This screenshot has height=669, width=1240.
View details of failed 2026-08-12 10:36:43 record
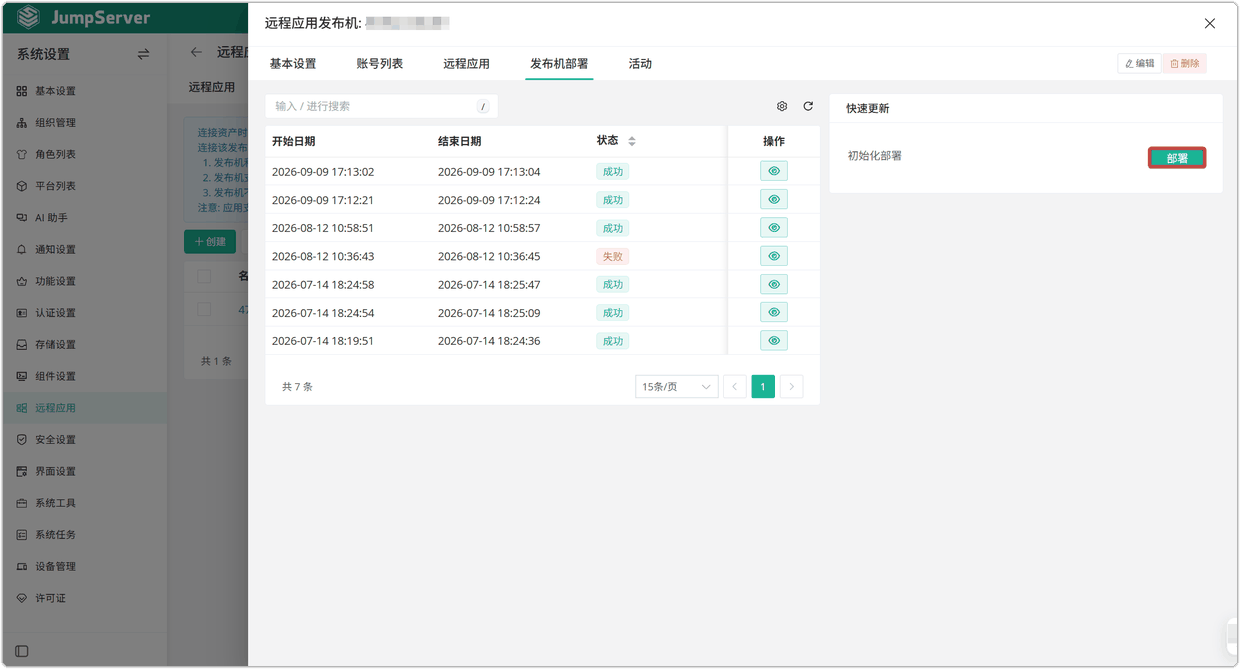click(x=773, y=256)
